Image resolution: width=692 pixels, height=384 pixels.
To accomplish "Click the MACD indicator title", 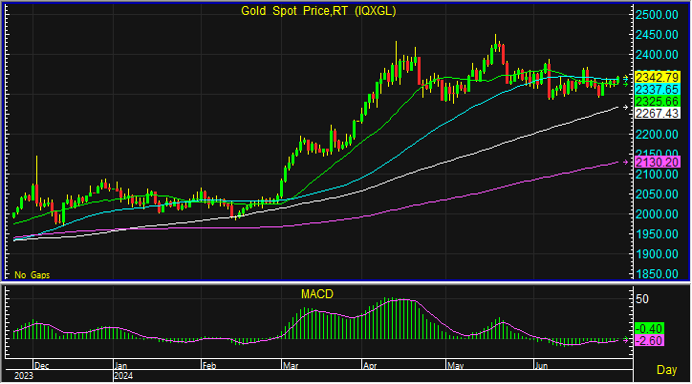I will tap(317, 294).
